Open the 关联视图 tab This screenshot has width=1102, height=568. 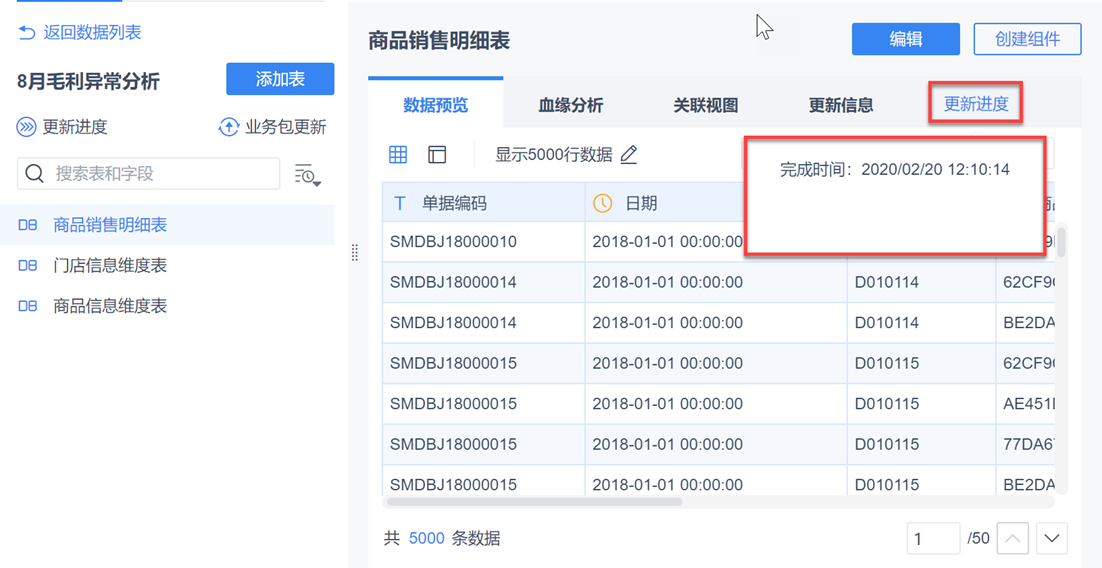[706, 105]
